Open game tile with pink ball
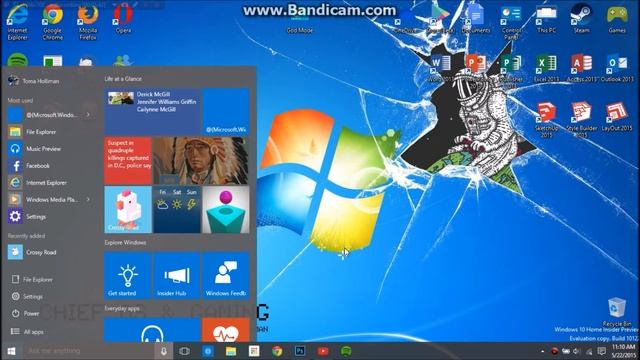This screenshot has width=640, height=360. pos(226,209)
